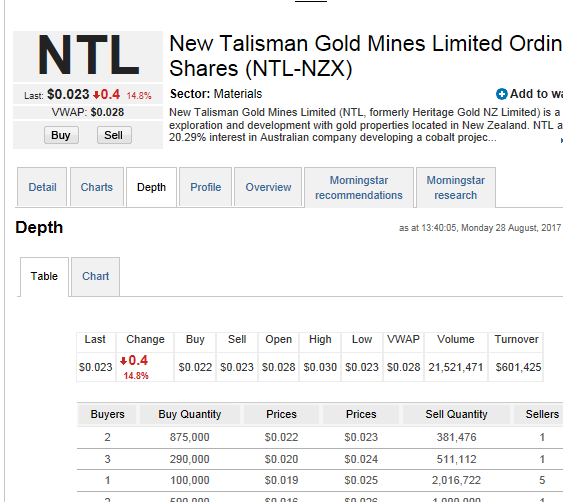Screen dimensions: 563x502
Task: Open Morningstar research tab
Action: (x=456, y=187)
